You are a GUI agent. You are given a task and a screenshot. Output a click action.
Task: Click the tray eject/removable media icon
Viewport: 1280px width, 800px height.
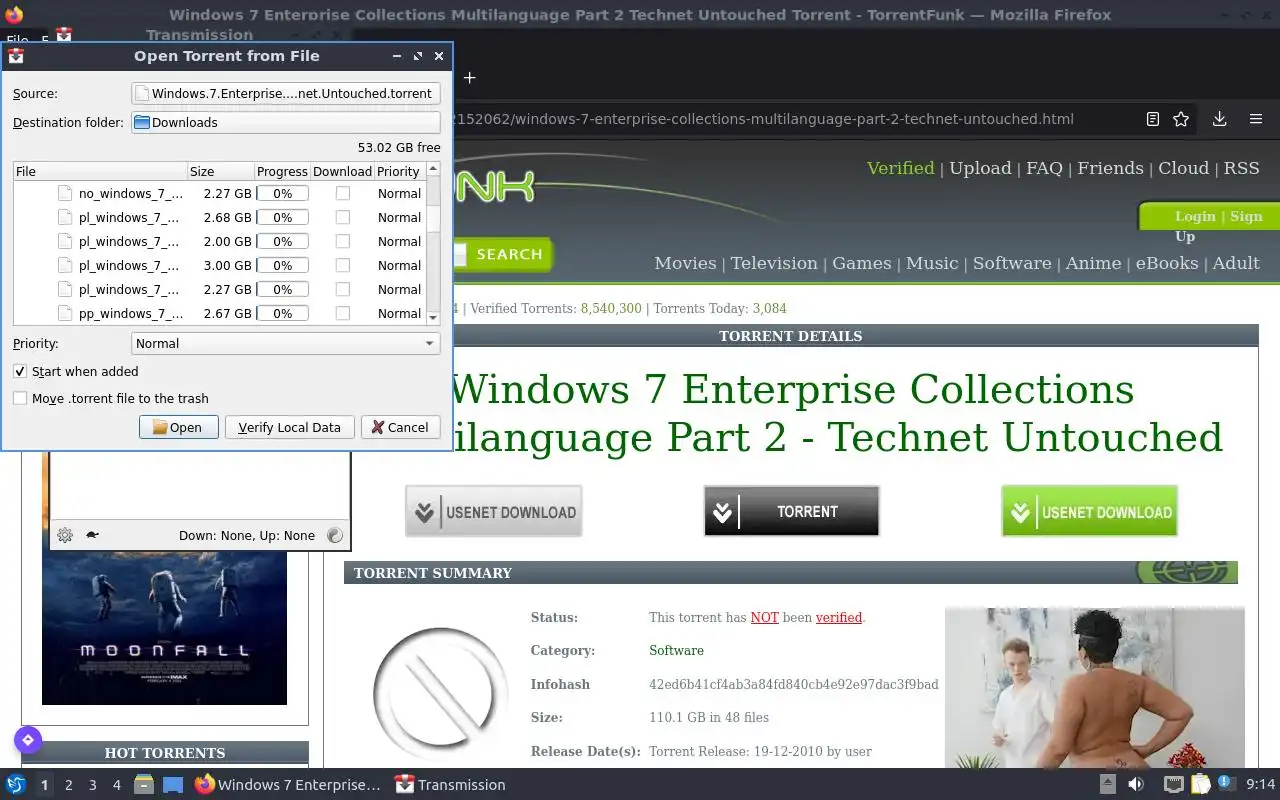[1108, 785]
